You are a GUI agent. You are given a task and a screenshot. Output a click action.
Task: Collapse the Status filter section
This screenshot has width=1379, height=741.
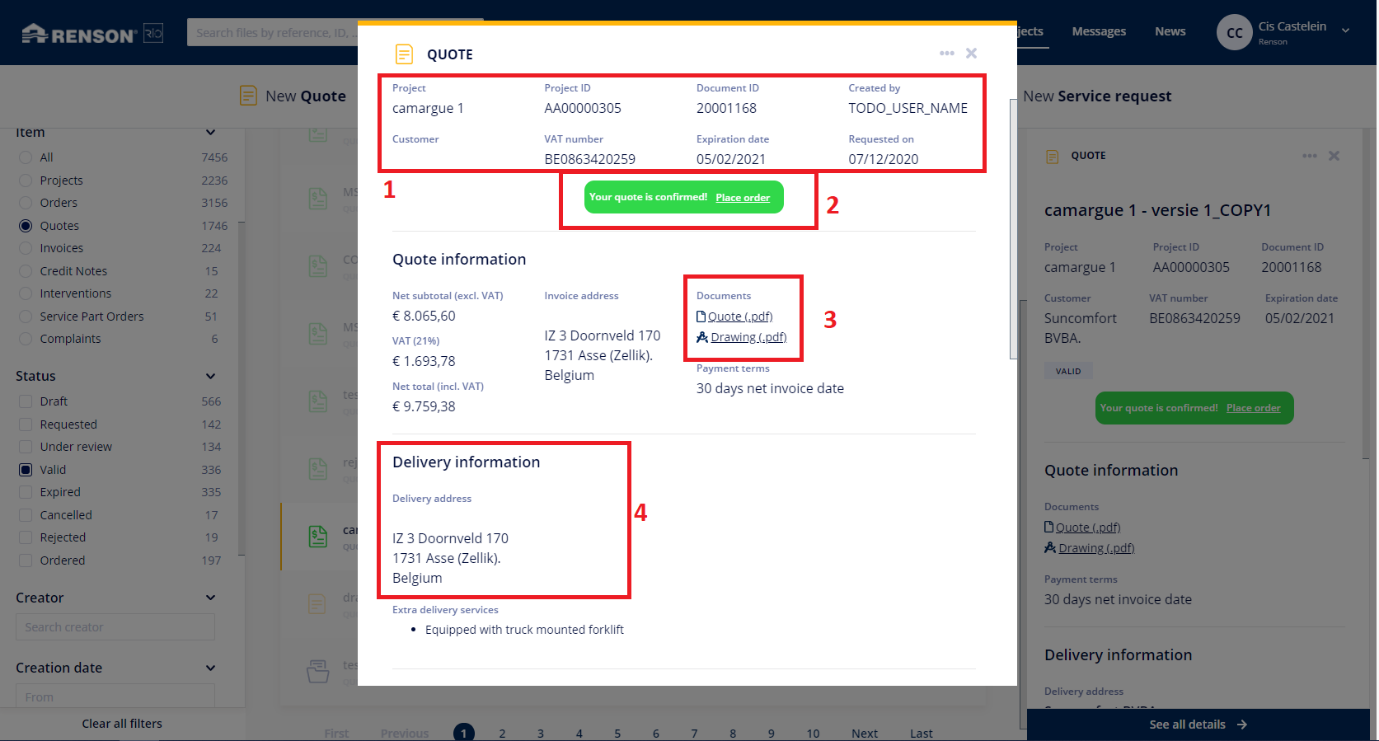(210, 376)
